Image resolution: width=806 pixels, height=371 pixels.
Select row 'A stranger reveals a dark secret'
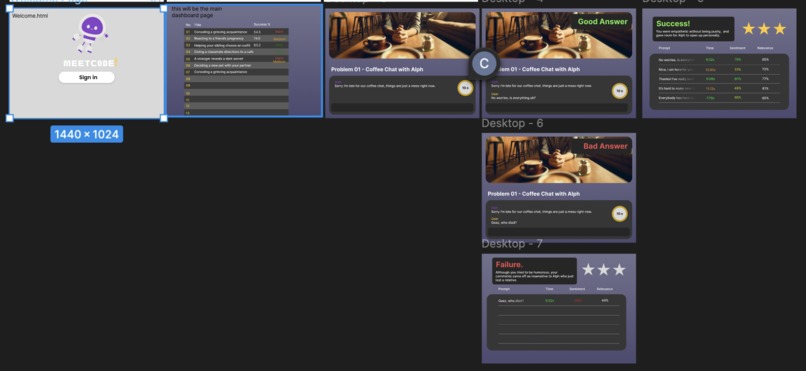pyautogui.click(x=236, y=59)
